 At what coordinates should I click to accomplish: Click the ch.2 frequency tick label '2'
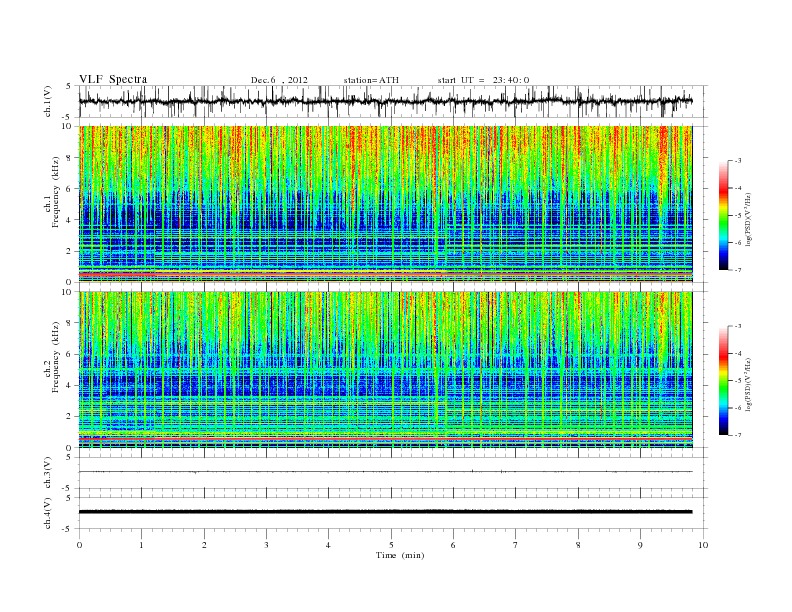coord(69,416)
